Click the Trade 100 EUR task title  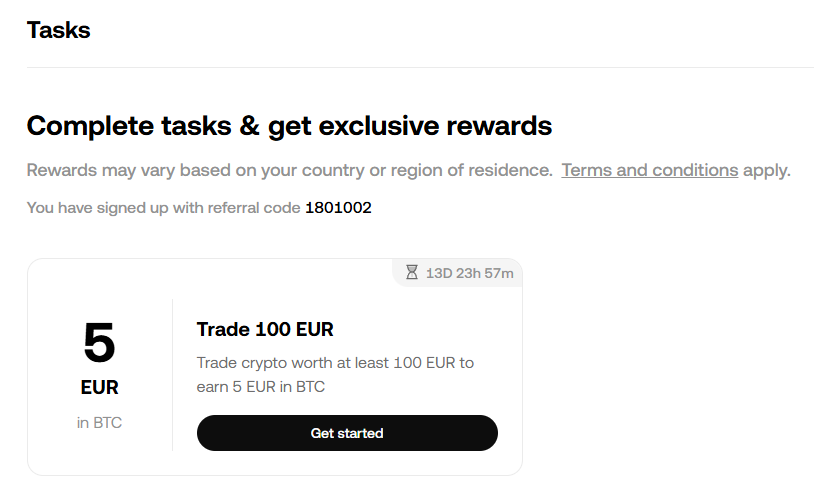pyautogui.click(x=265, y=330)
